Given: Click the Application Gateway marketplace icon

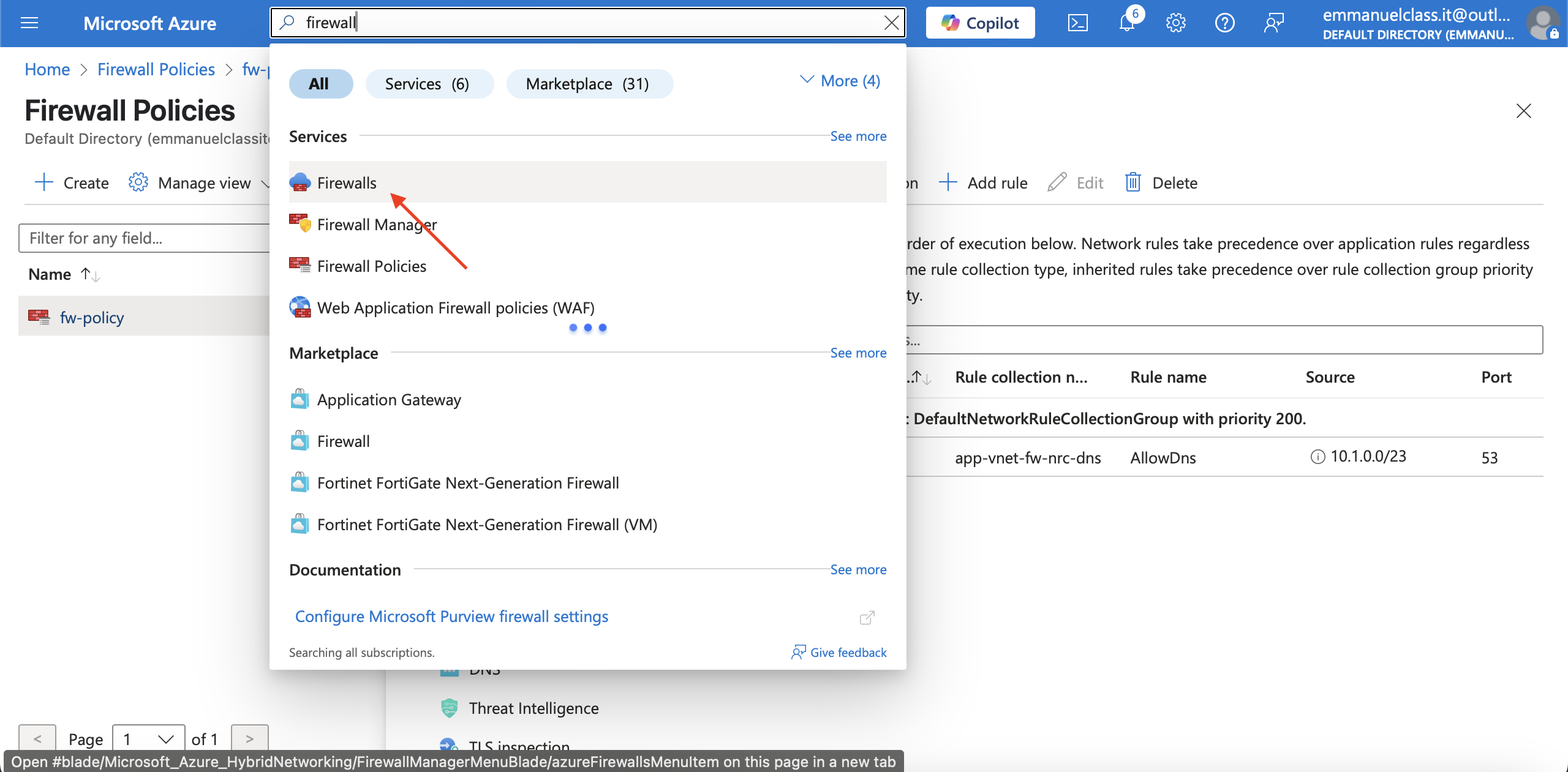Looking at the screenshot, I should point(300,399).
